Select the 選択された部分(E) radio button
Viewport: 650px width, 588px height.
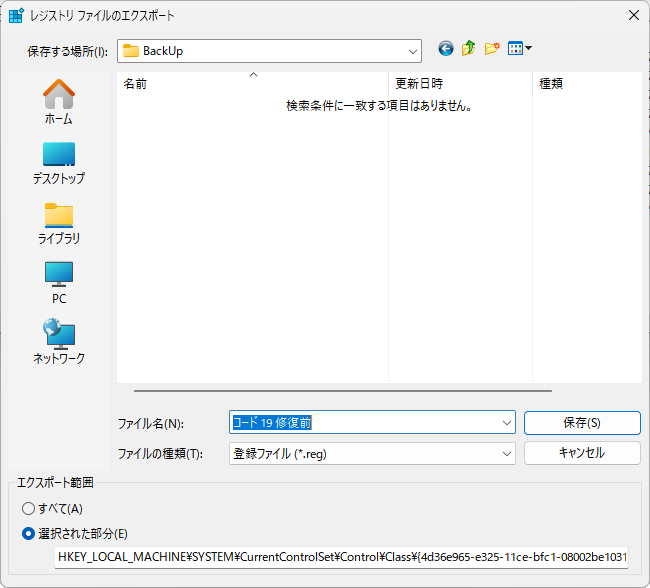pyautogui.click(x=28, y=533)
